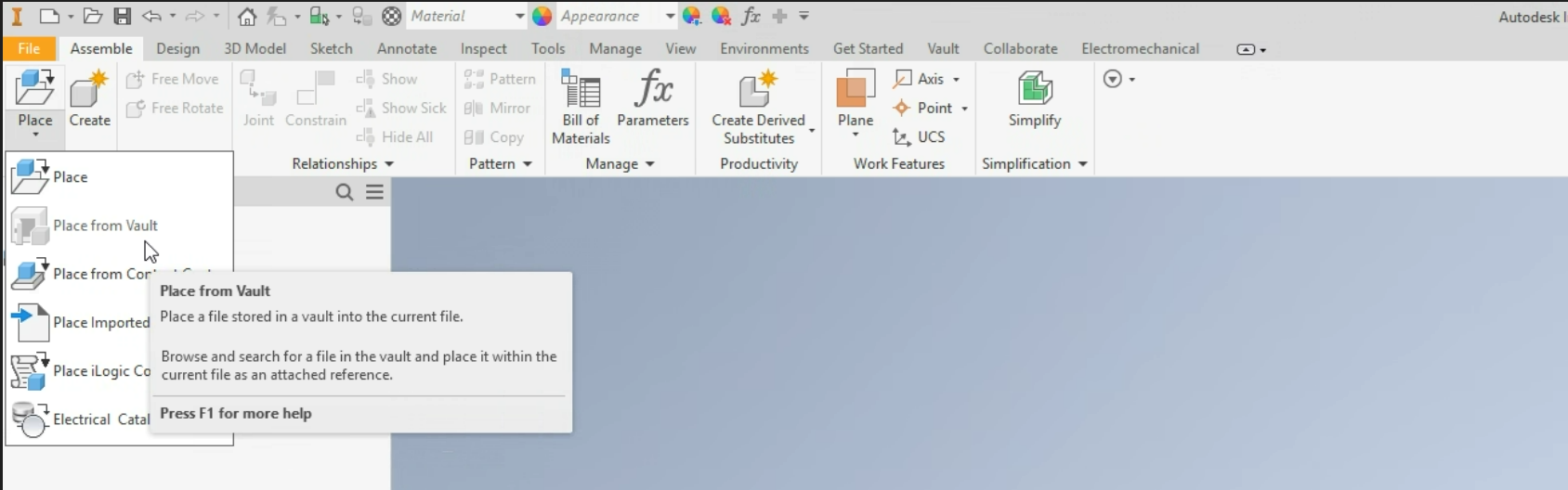
Task: Click the Point work feature
Action: tap(922, 108)
